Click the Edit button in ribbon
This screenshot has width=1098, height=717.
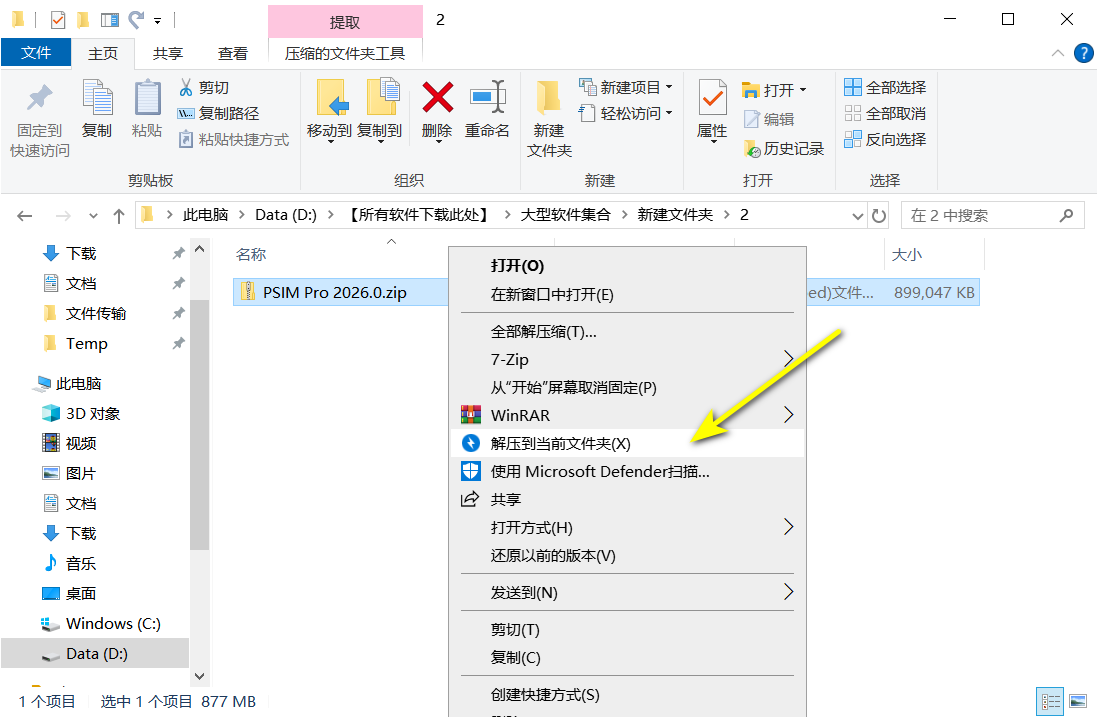pos(769,119)
